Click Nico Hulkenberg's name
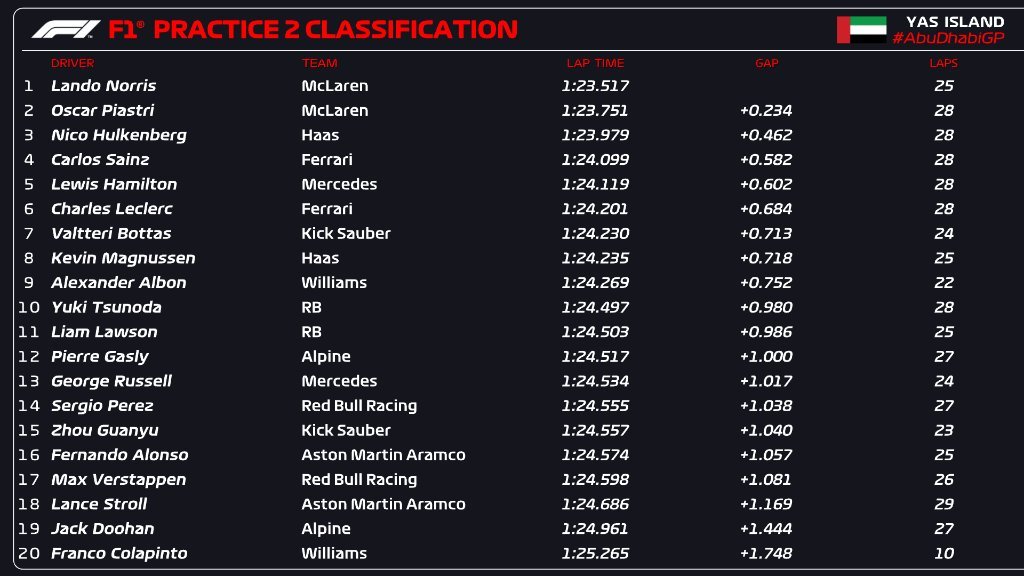1024x576 pixels. click(118, 135)
